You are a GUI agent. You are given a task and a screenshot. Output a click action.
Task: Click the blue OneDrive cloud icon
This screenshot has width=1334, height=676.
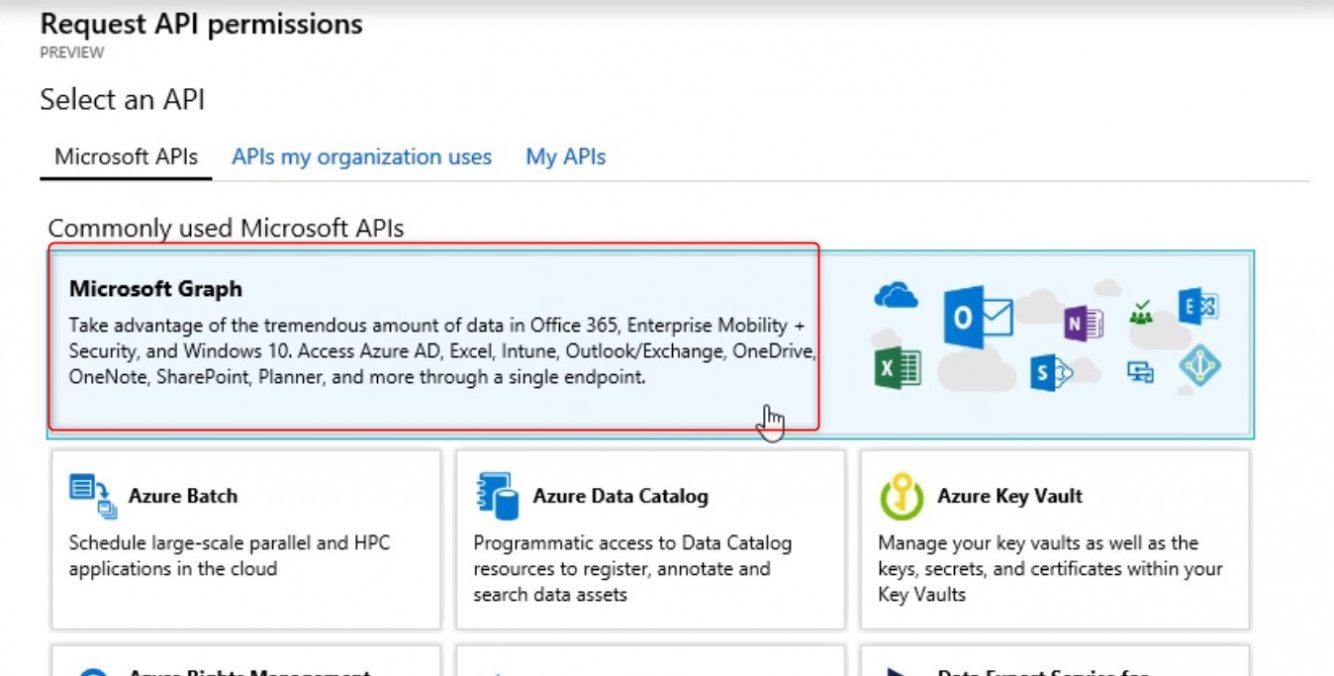coord(897,295)
